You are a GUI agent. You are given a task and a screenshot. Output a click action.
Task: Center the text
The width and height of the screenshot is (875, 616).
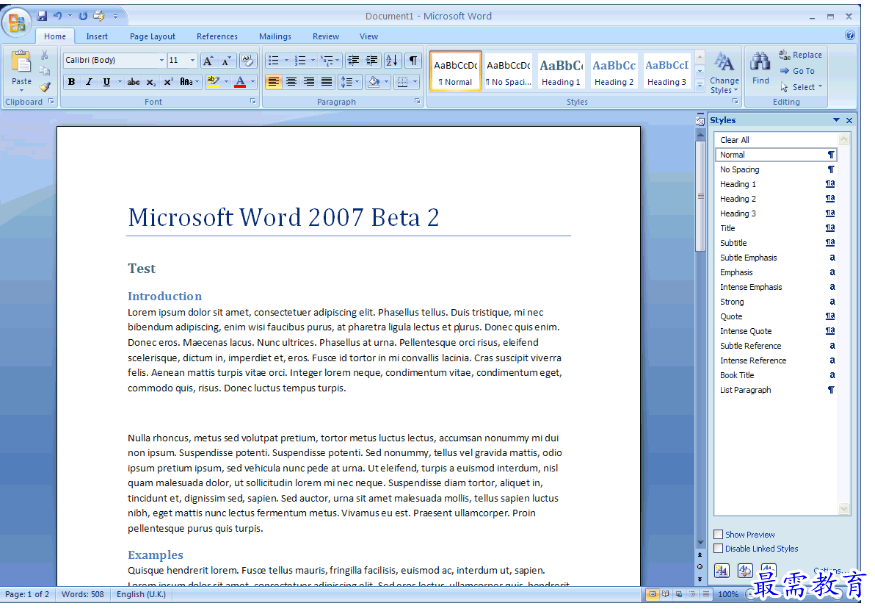pos(291,82)
